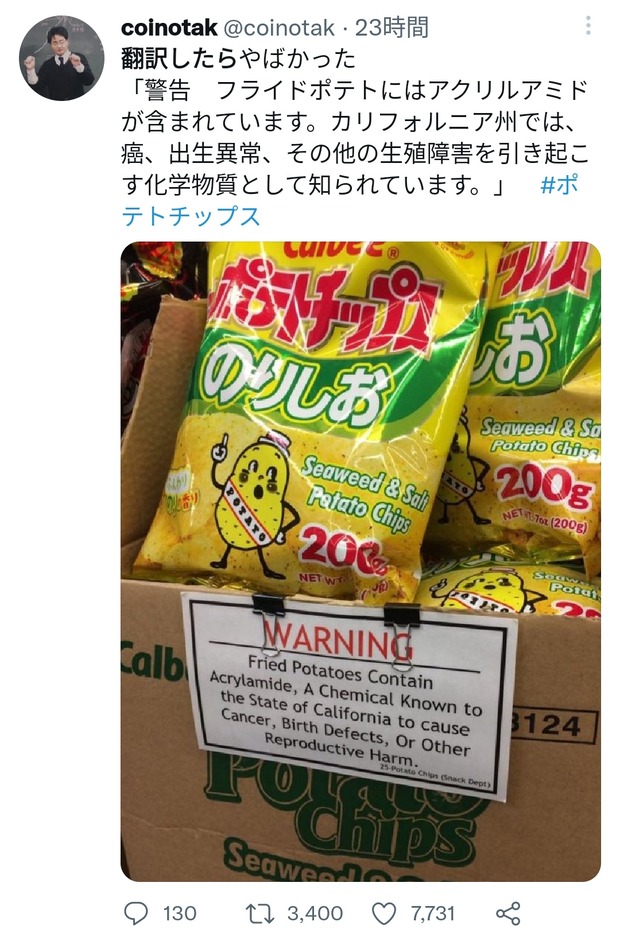Show the 7,731 likes count
Image resolution: width=620 pixels, height=937 pixels.
[432, 913]
